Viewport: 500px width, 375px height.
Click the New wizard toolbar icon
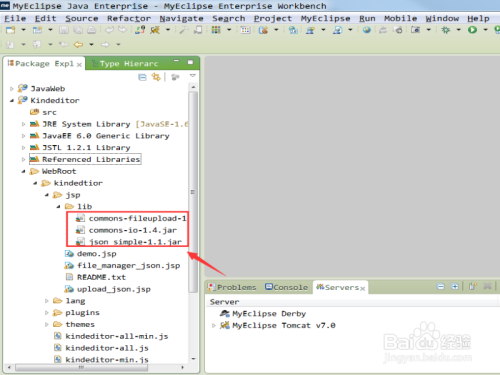tap(11, 30)
